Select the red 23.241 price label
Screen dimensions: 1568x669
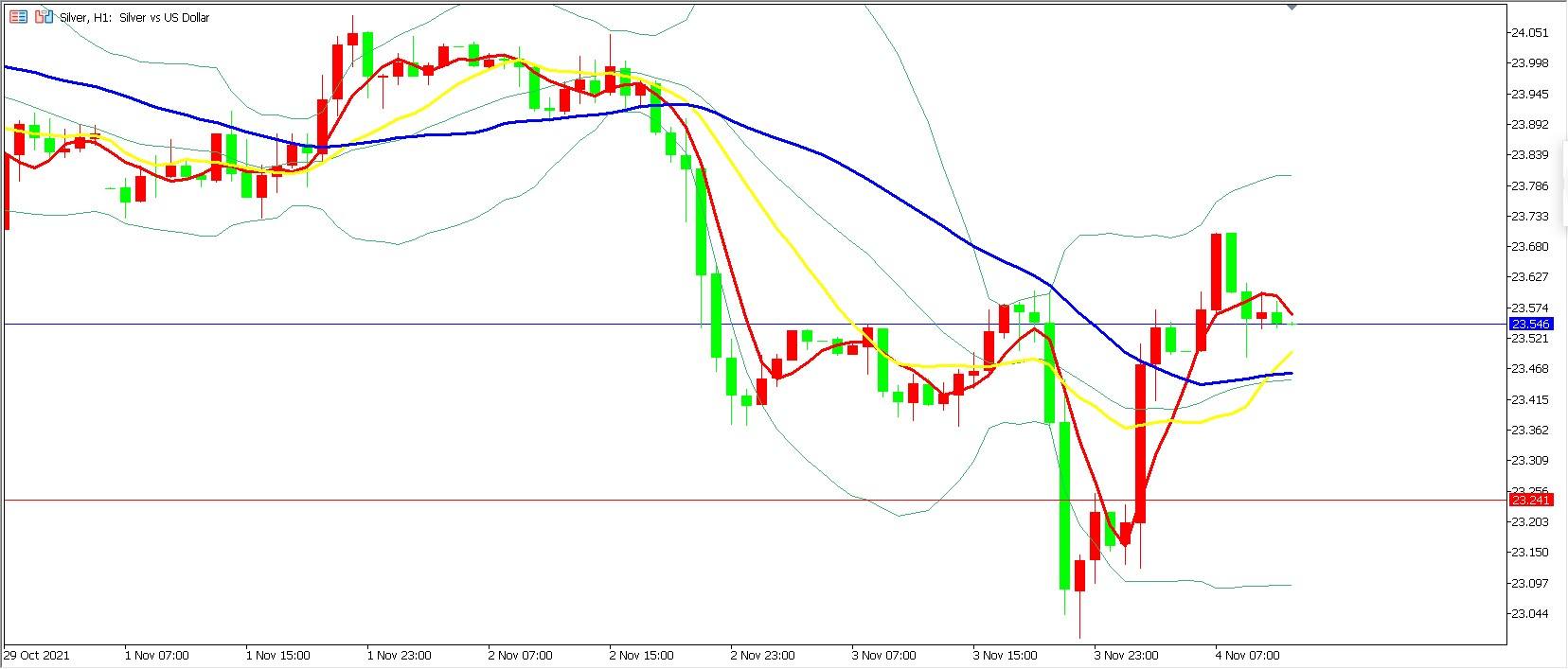click(x=1529, y=501)
